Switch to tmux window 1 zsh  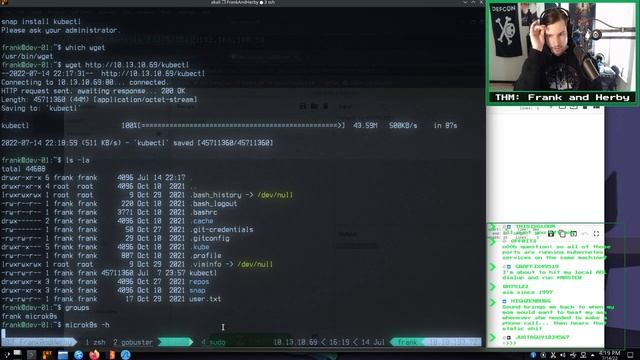coord(95,342)
